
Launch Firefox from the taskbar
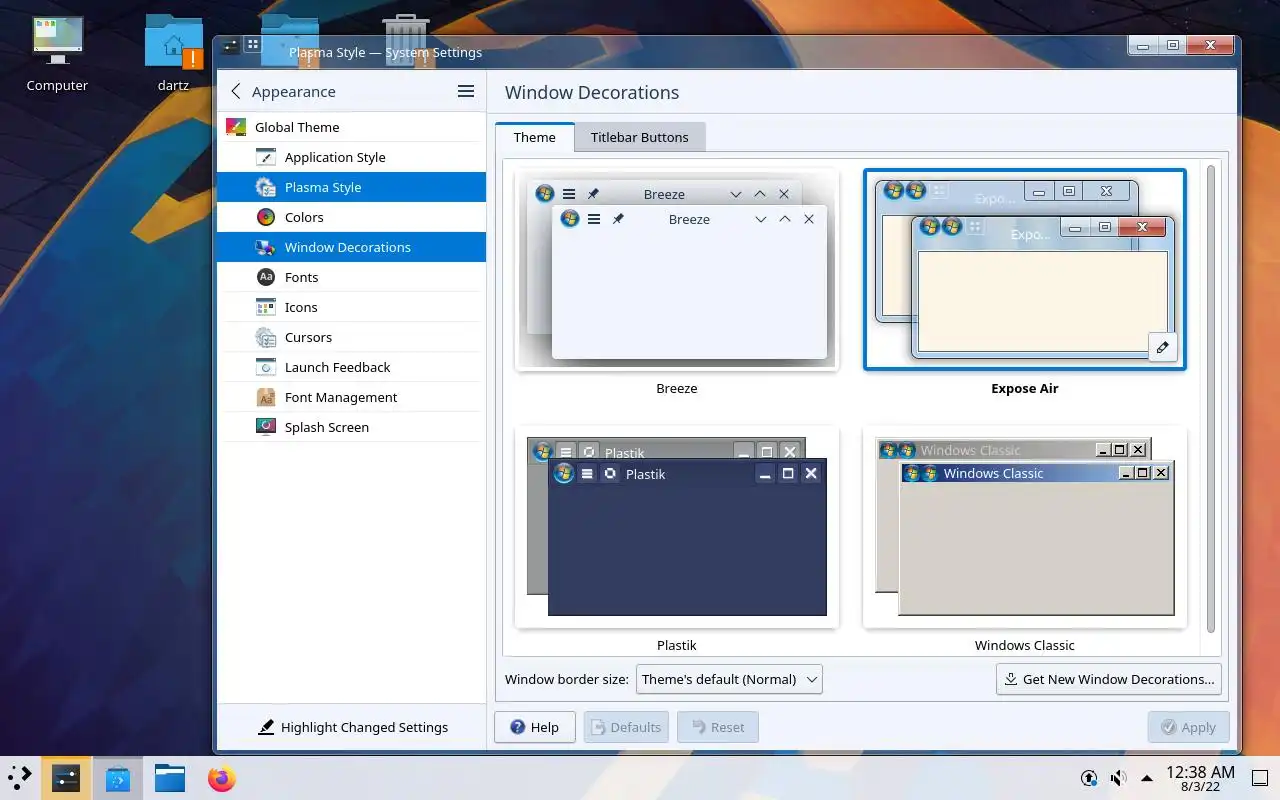pyautogui.click(x=222, y=778)
